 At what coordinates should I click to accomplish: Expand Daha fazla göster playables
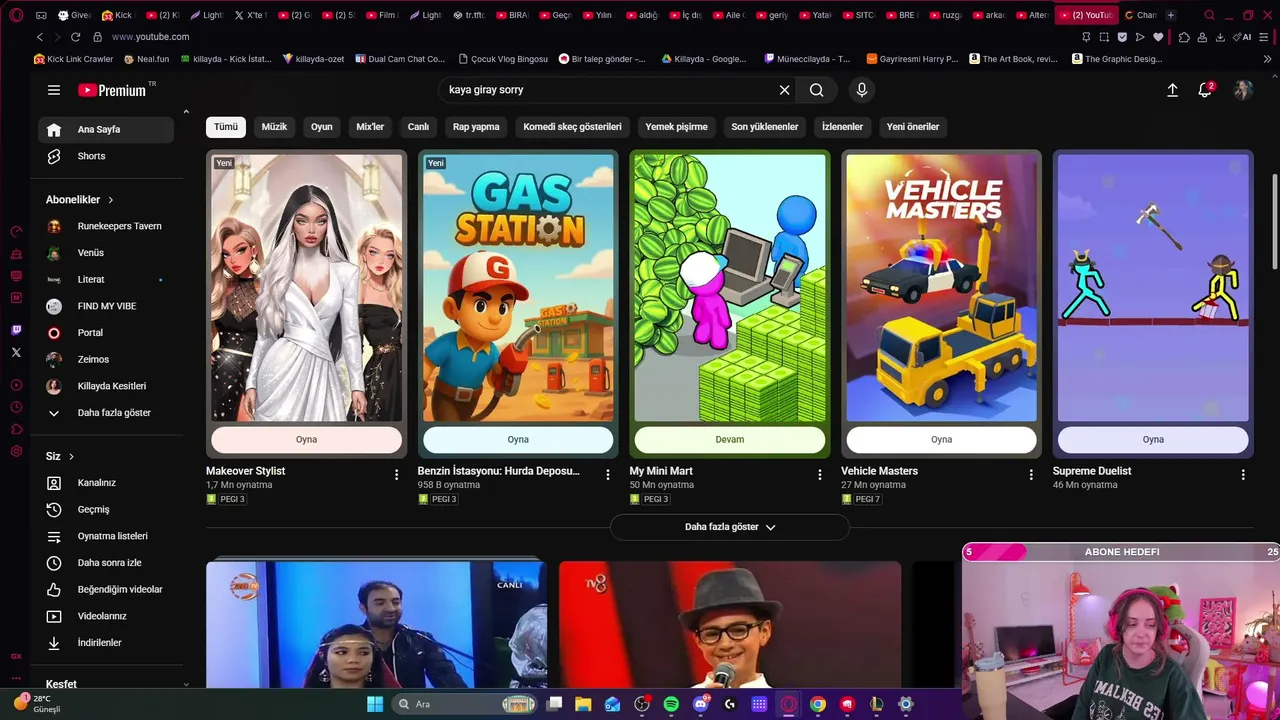(x=730, y=527)
